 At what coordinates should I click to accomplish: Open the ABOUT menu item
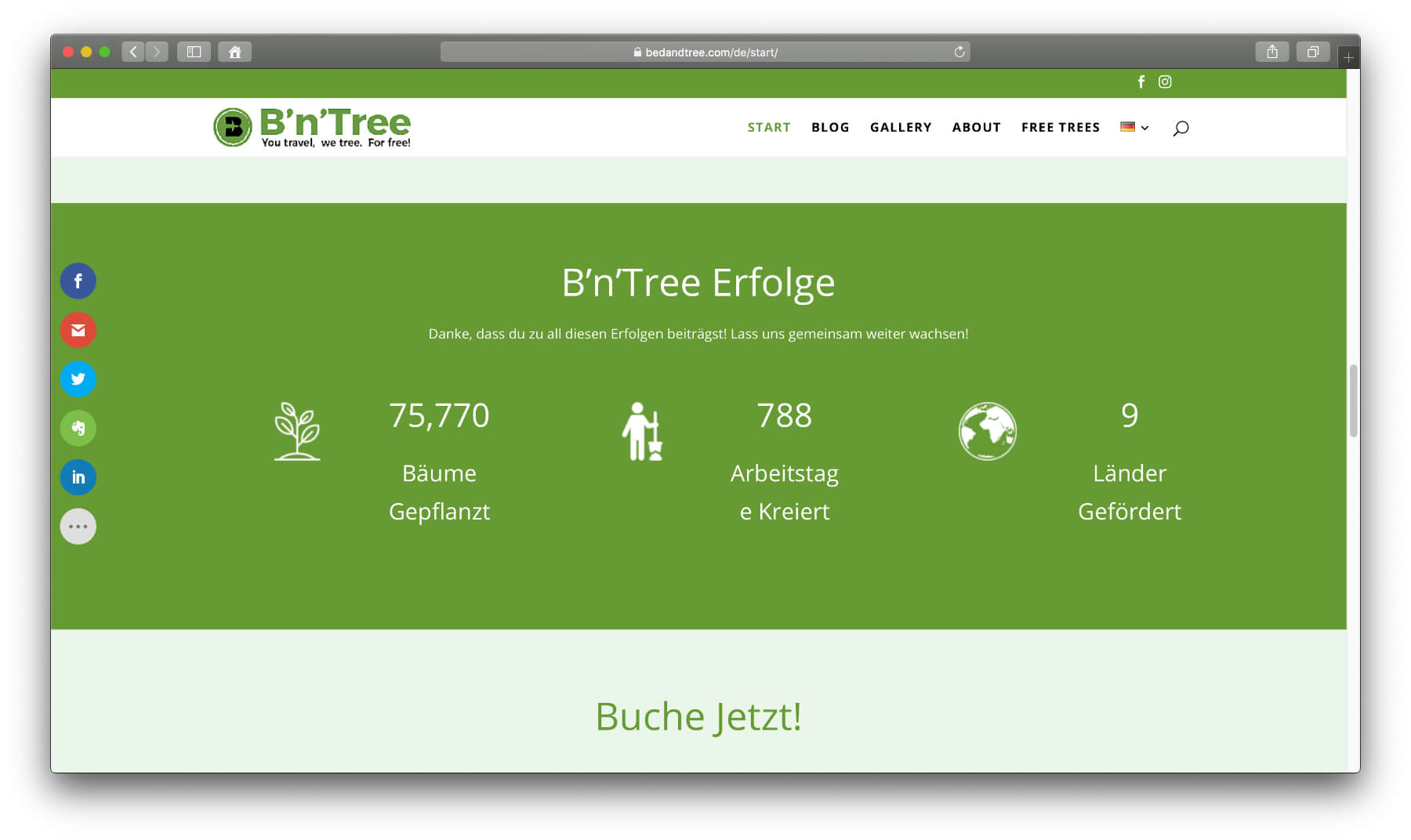click(976, 128)
